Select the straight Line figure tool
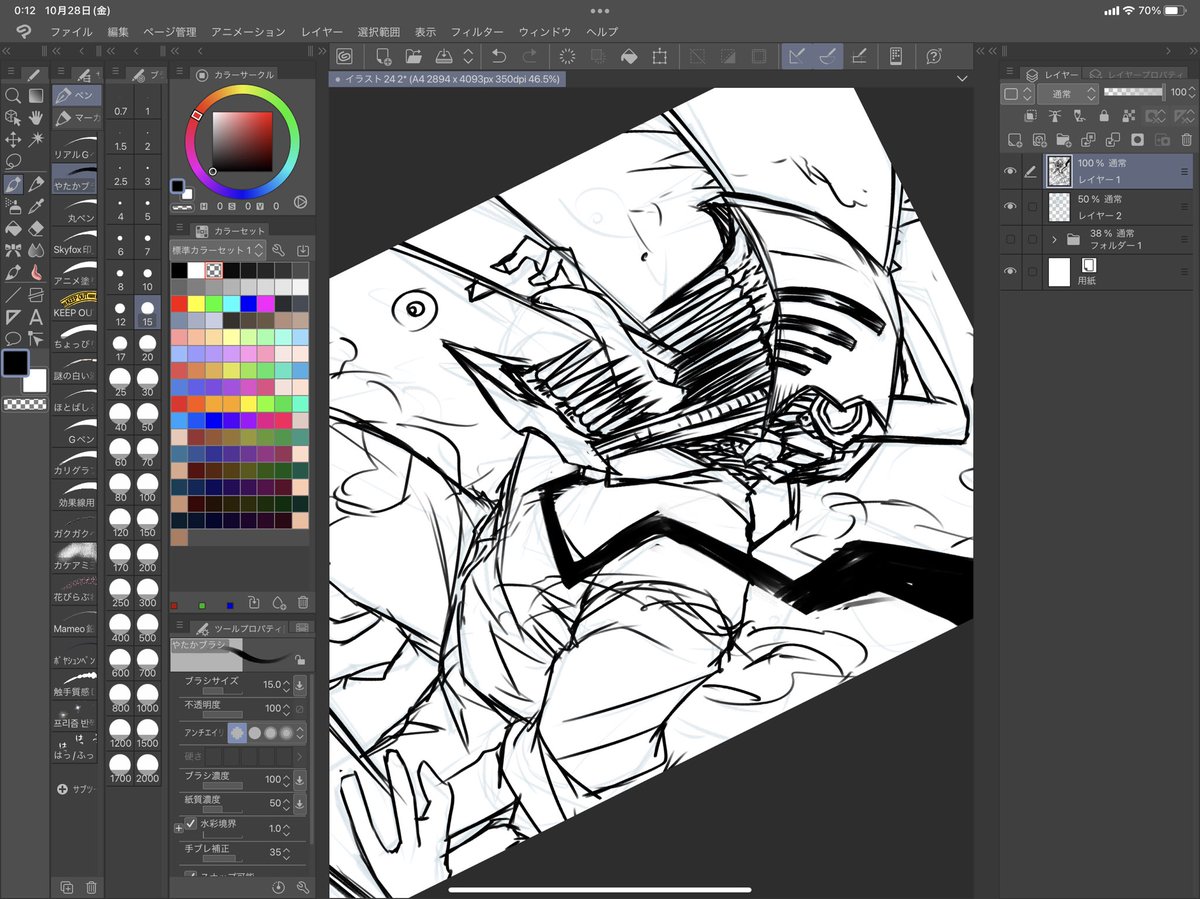The height and width of the screenshot is (899, 1200). click(13, 294)
